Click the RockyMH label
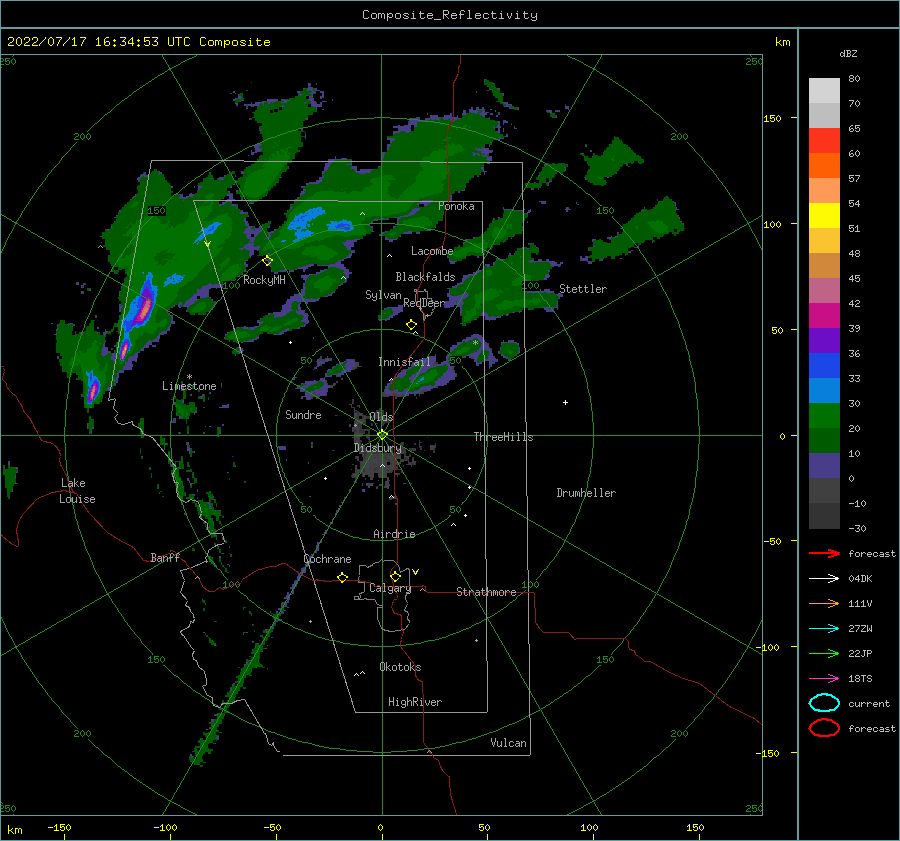Image resolution: width=900 pixels, height=841 pixels. (x=264, y=280)
